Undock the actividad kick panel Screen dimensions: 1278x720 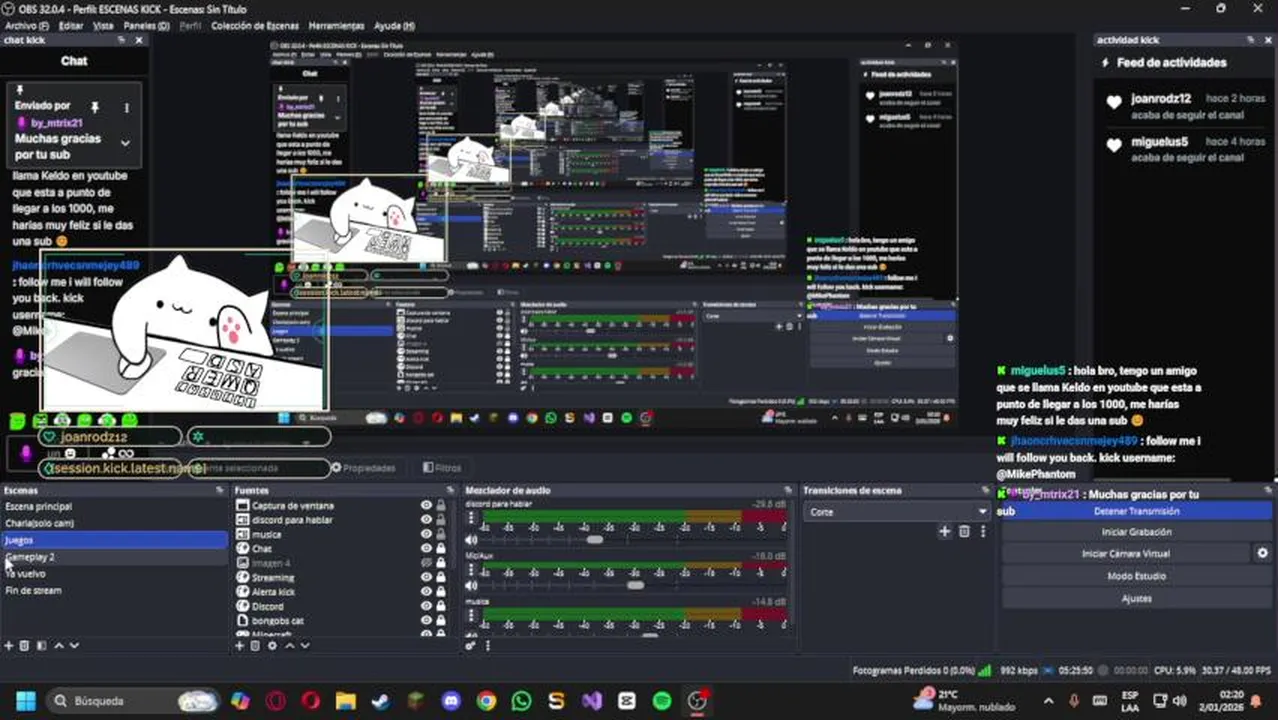pyautogui.click(x=1251, y=40)
